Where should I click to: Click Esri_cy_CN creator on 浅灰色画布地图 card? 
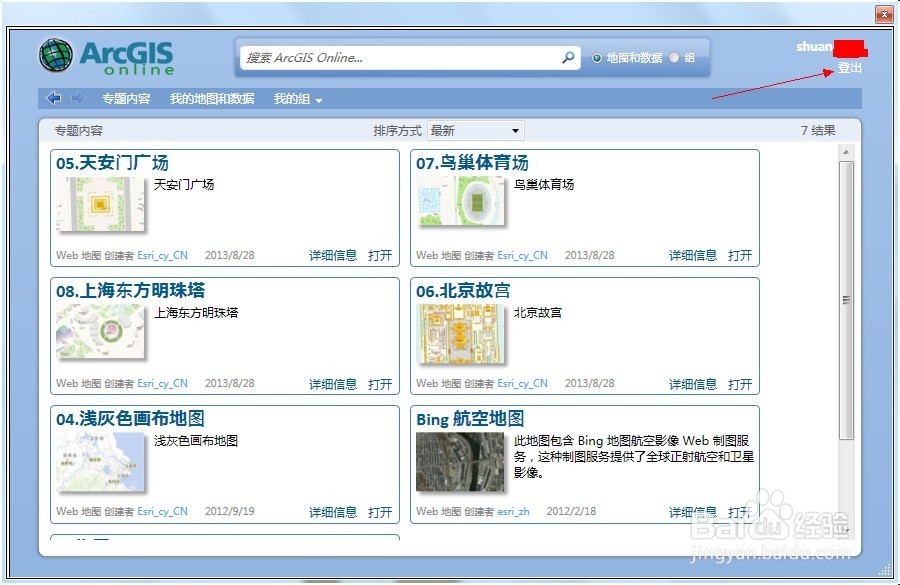tap(162, 512)
